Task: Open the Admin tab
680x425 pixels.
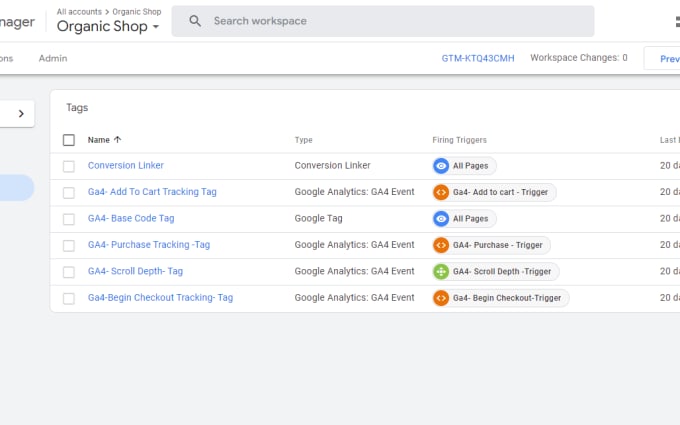Action: [x=53, y=58]
